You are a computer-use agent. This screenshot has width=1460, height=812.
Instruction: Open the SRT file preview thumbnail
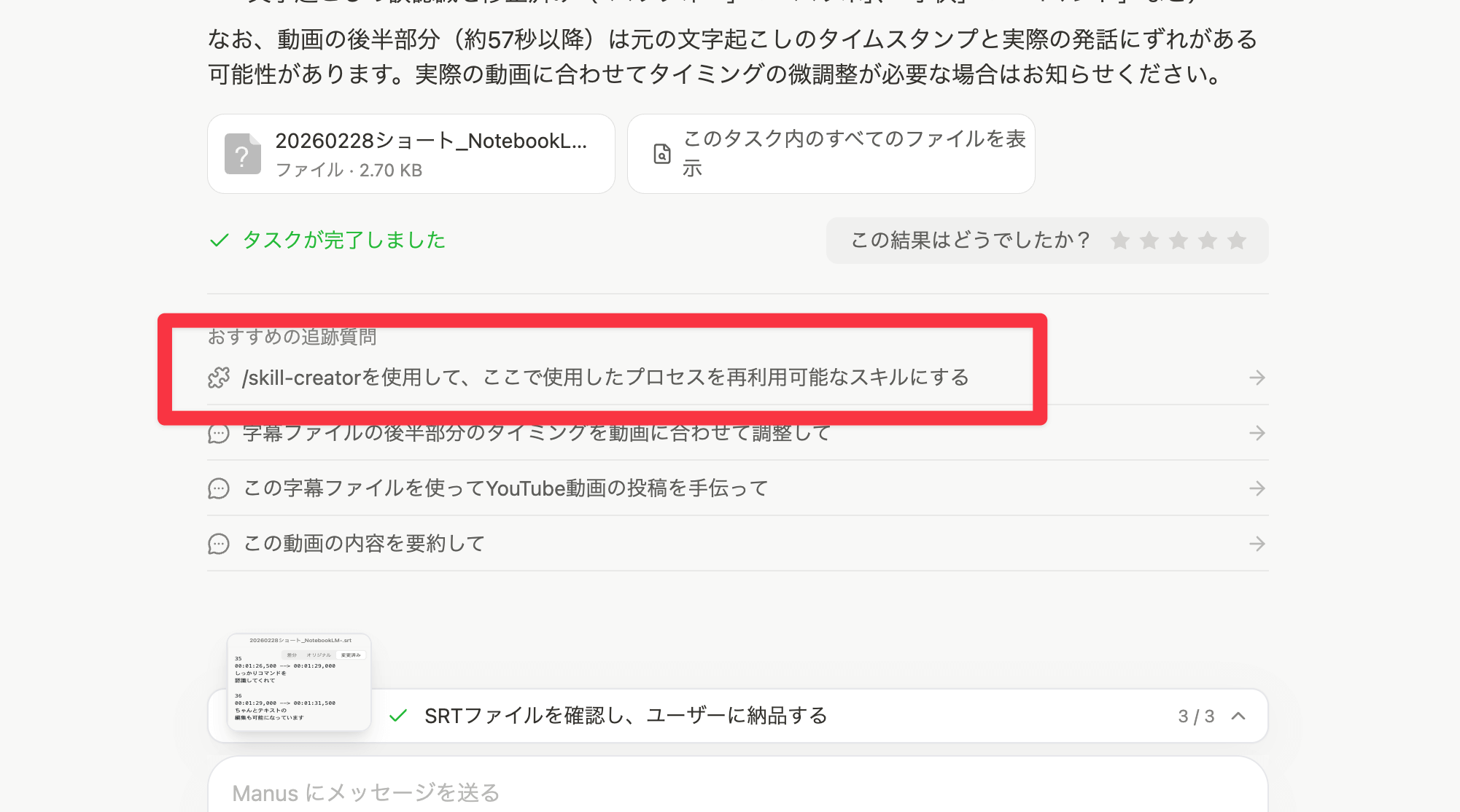(299, 682)
